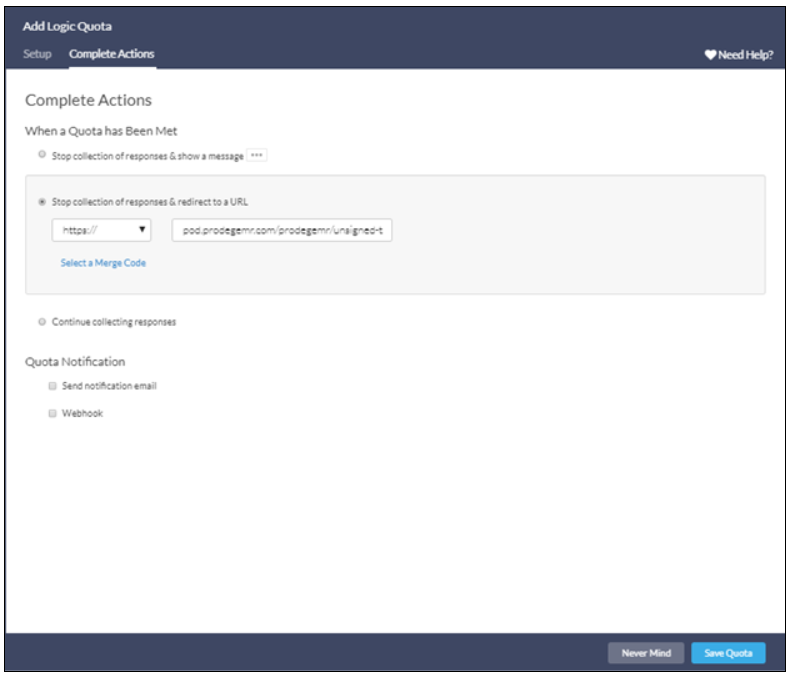The image size is (792, 676).
Task: Select 'Stop collection & redirect to a URL' radio
Action: pyautogui.click(x=41, y=201)
